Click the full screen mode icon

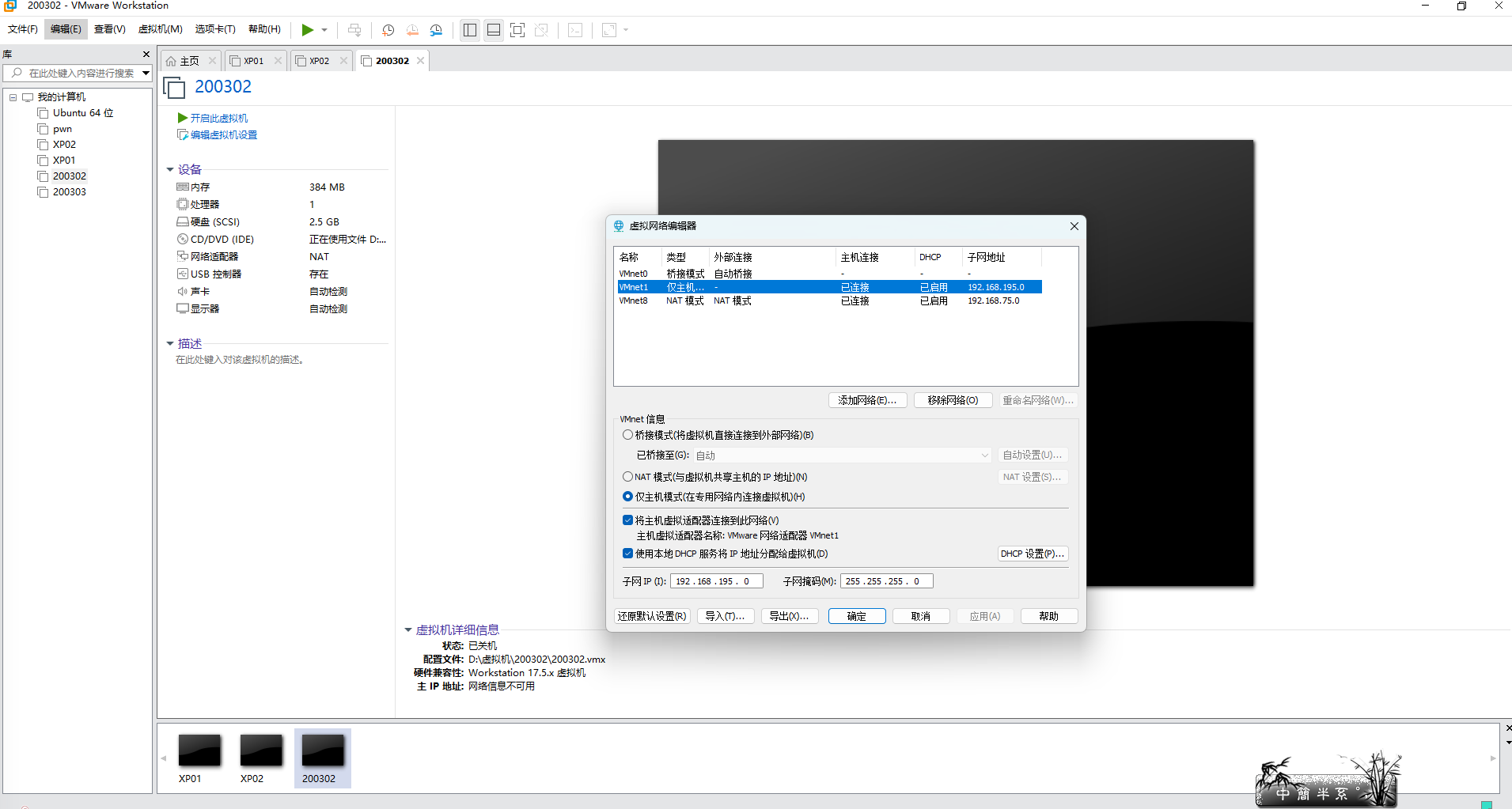(x=517, y=30)
